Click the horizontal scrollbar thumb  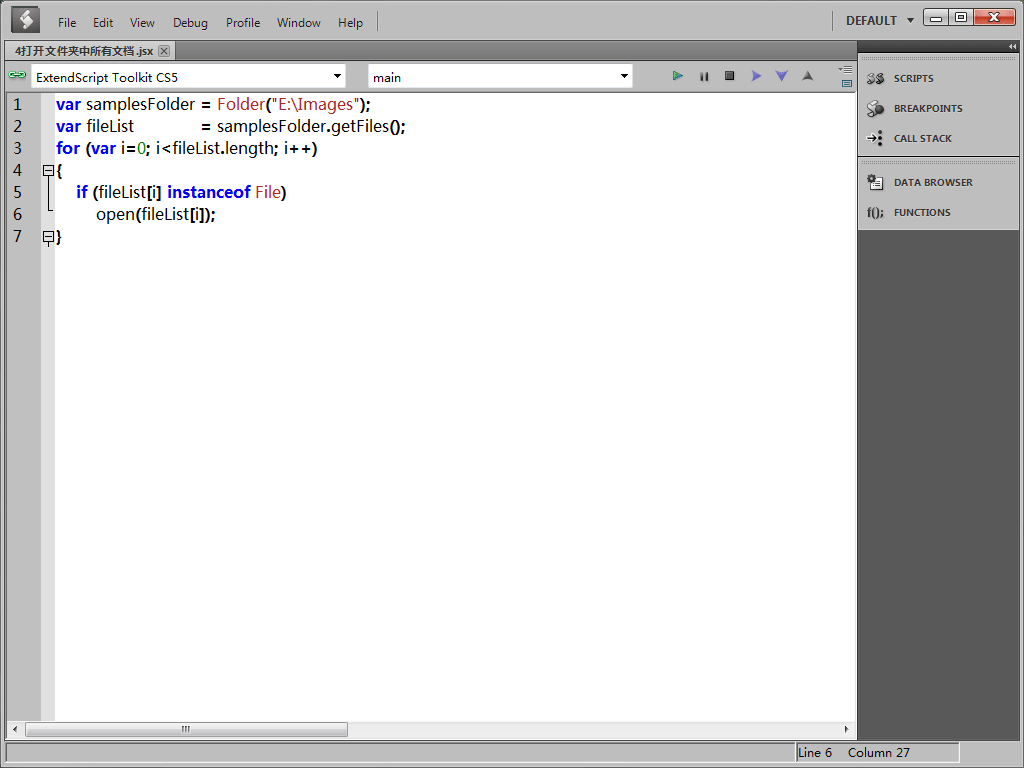tap(186, 729)
